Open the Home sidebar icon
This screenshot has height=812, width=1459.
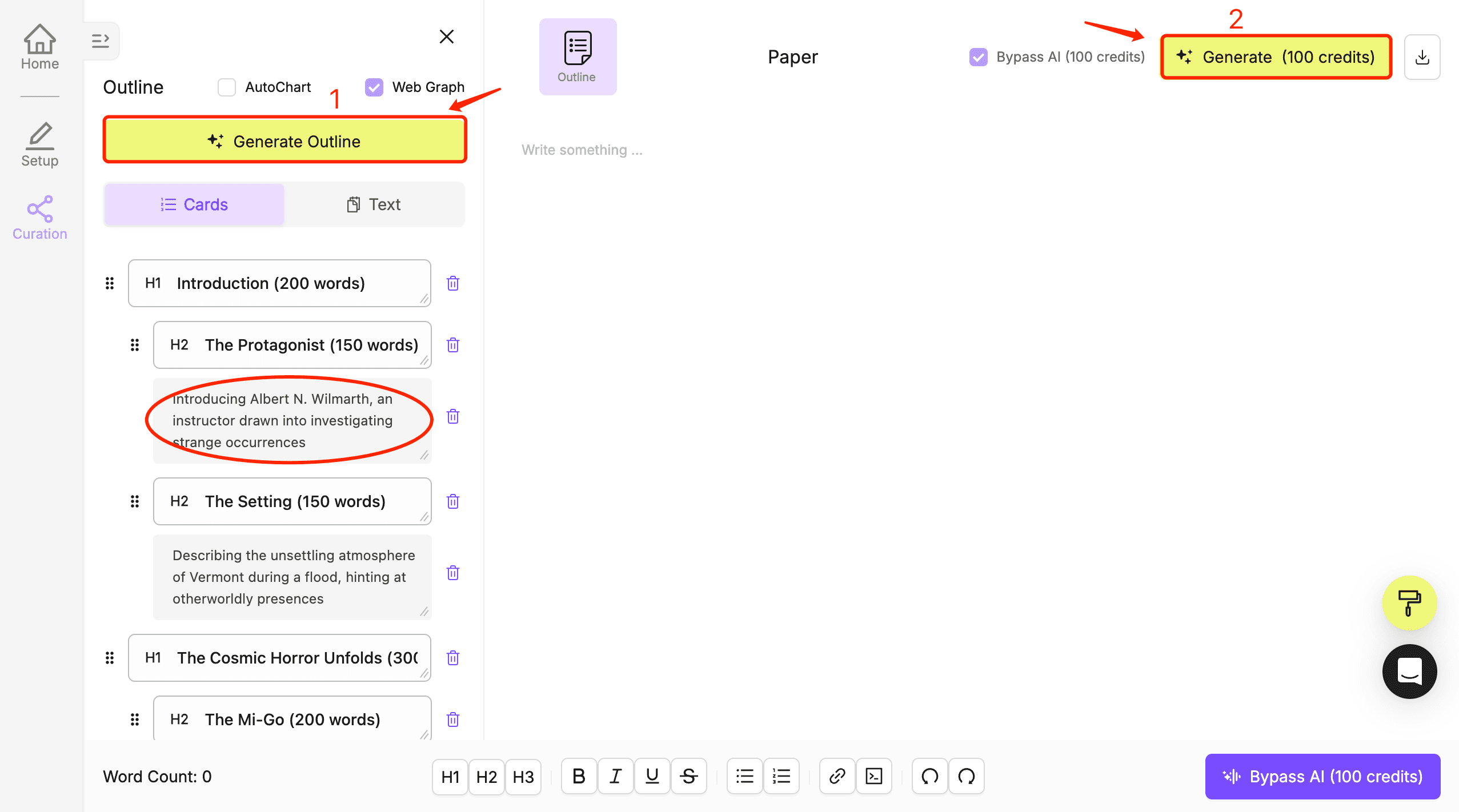[39, 47]
